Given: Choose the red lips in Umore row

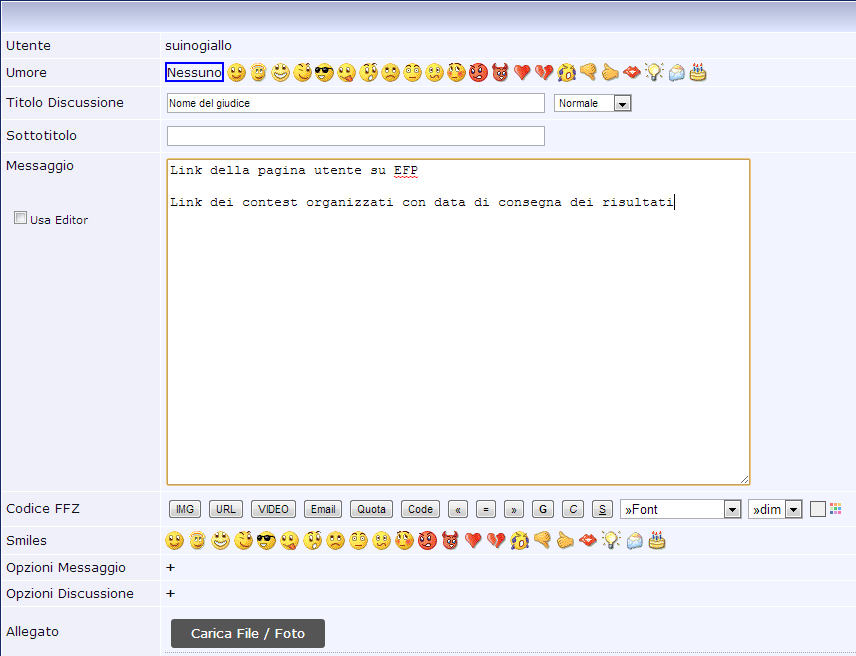Looking at the screenshot, I should [632, 73].
